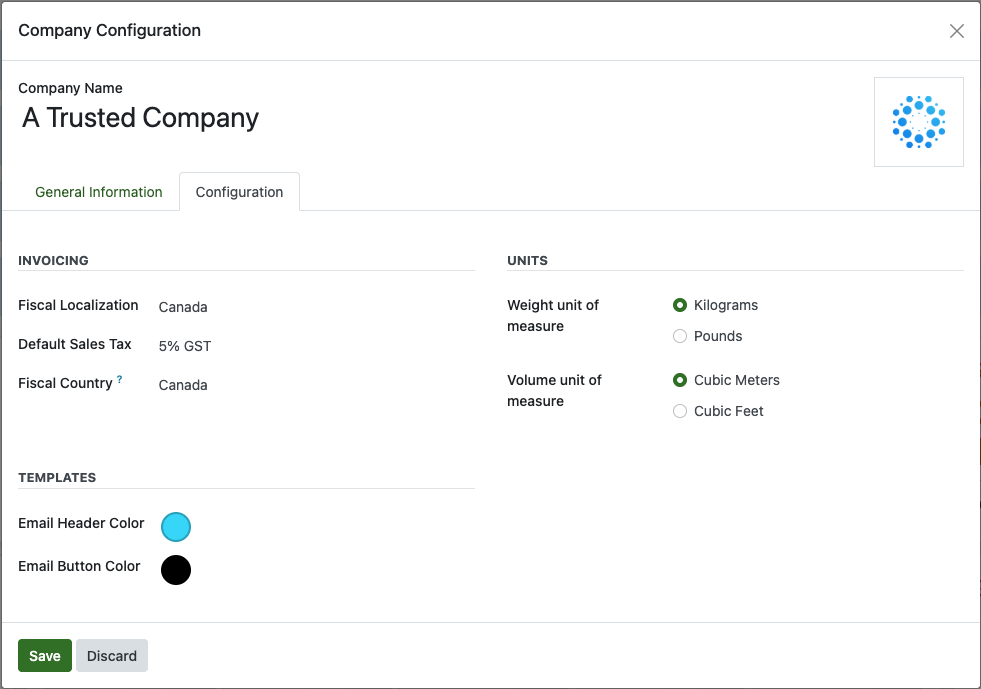Show the Fiscal Country help tooltip icon
Image resolution: width=981 pixels, height=689 pixels.
[120, 380]
